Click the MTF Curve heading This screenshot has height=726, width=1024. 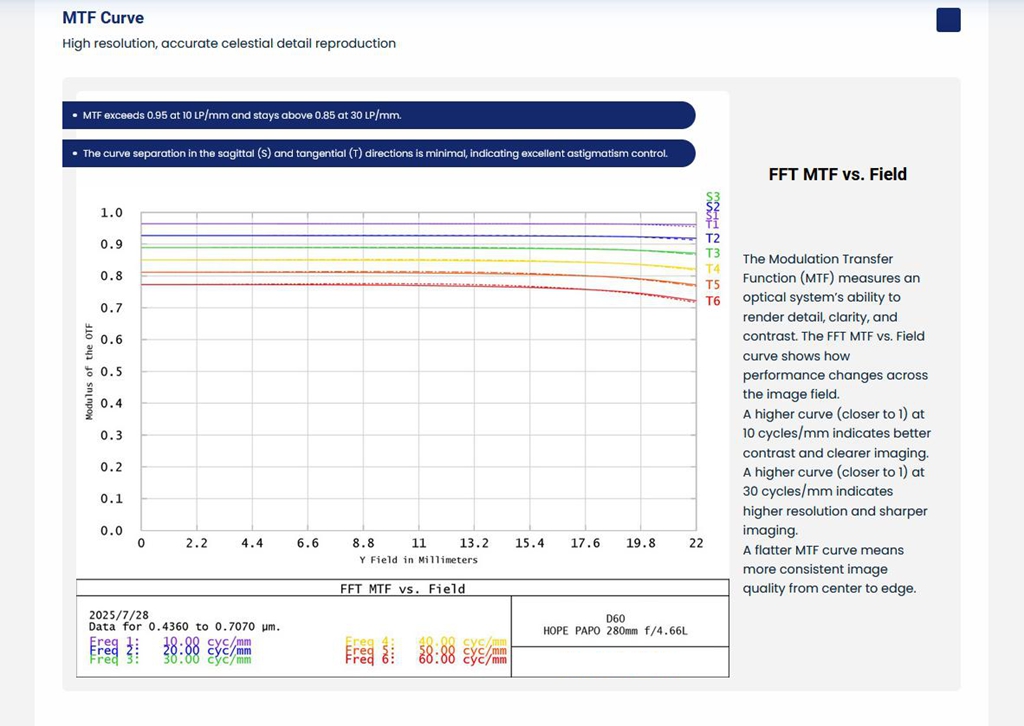click(102, 18)
